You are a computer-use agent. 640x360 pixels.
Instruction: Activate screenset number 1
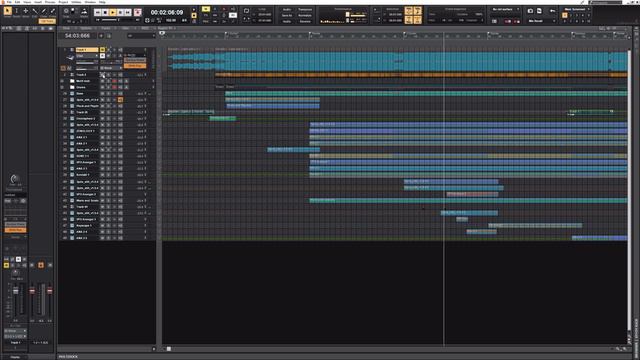tap(565, 16)
